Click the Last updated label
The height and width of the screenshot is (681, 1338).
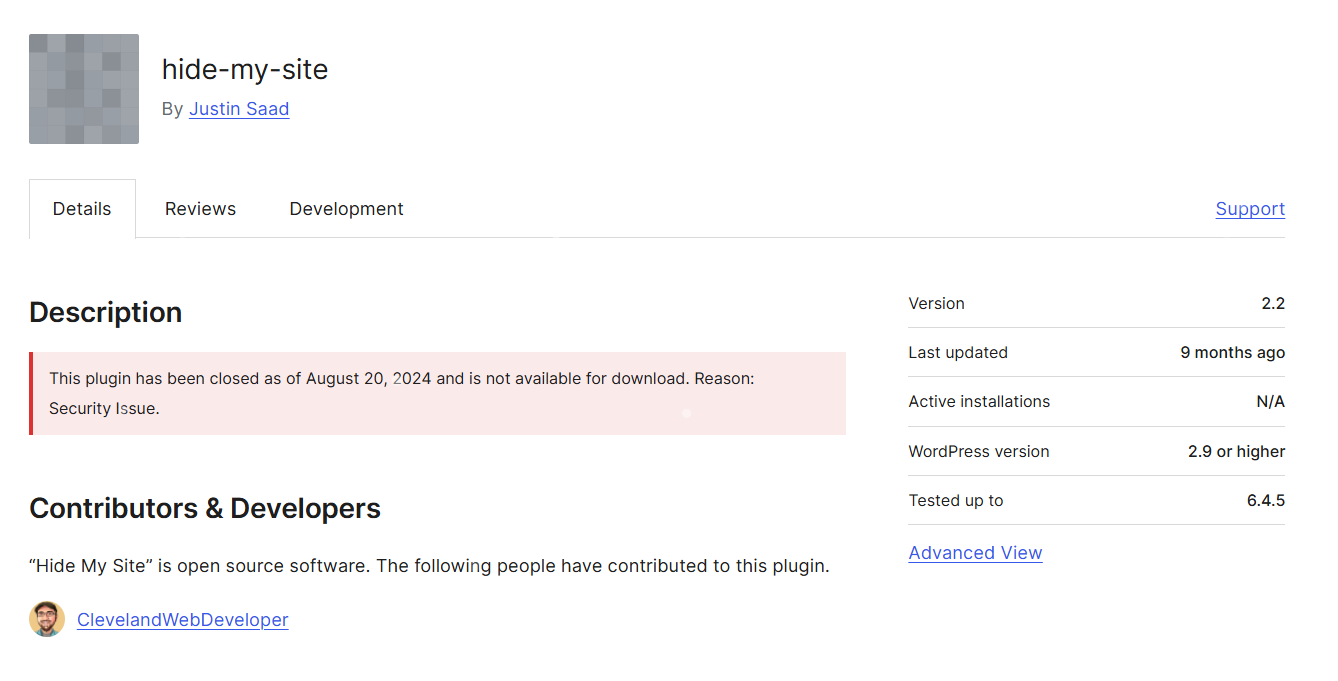958,352
